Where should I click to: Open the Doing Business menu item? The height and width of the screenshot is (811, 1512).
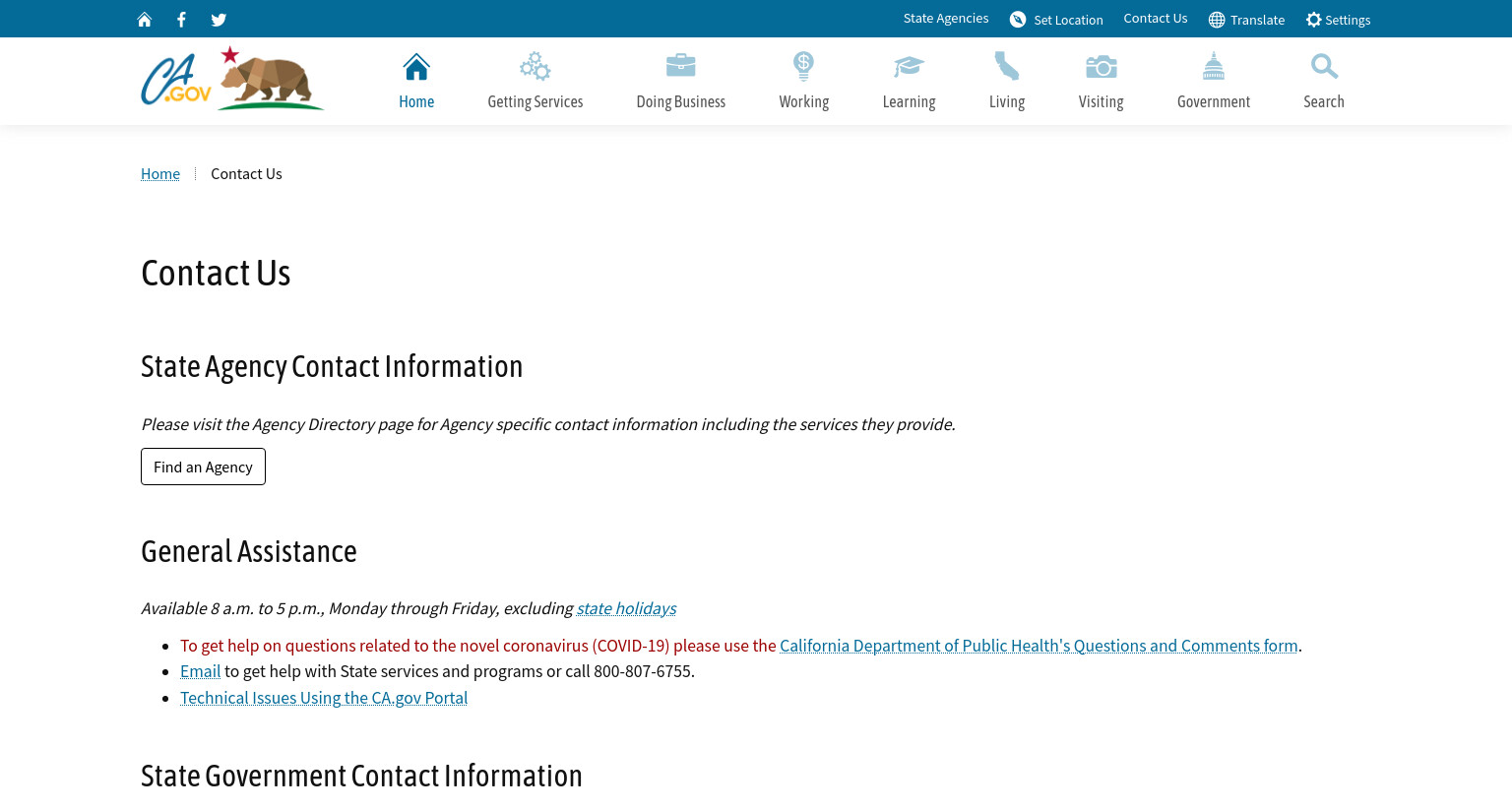point(681,101)
